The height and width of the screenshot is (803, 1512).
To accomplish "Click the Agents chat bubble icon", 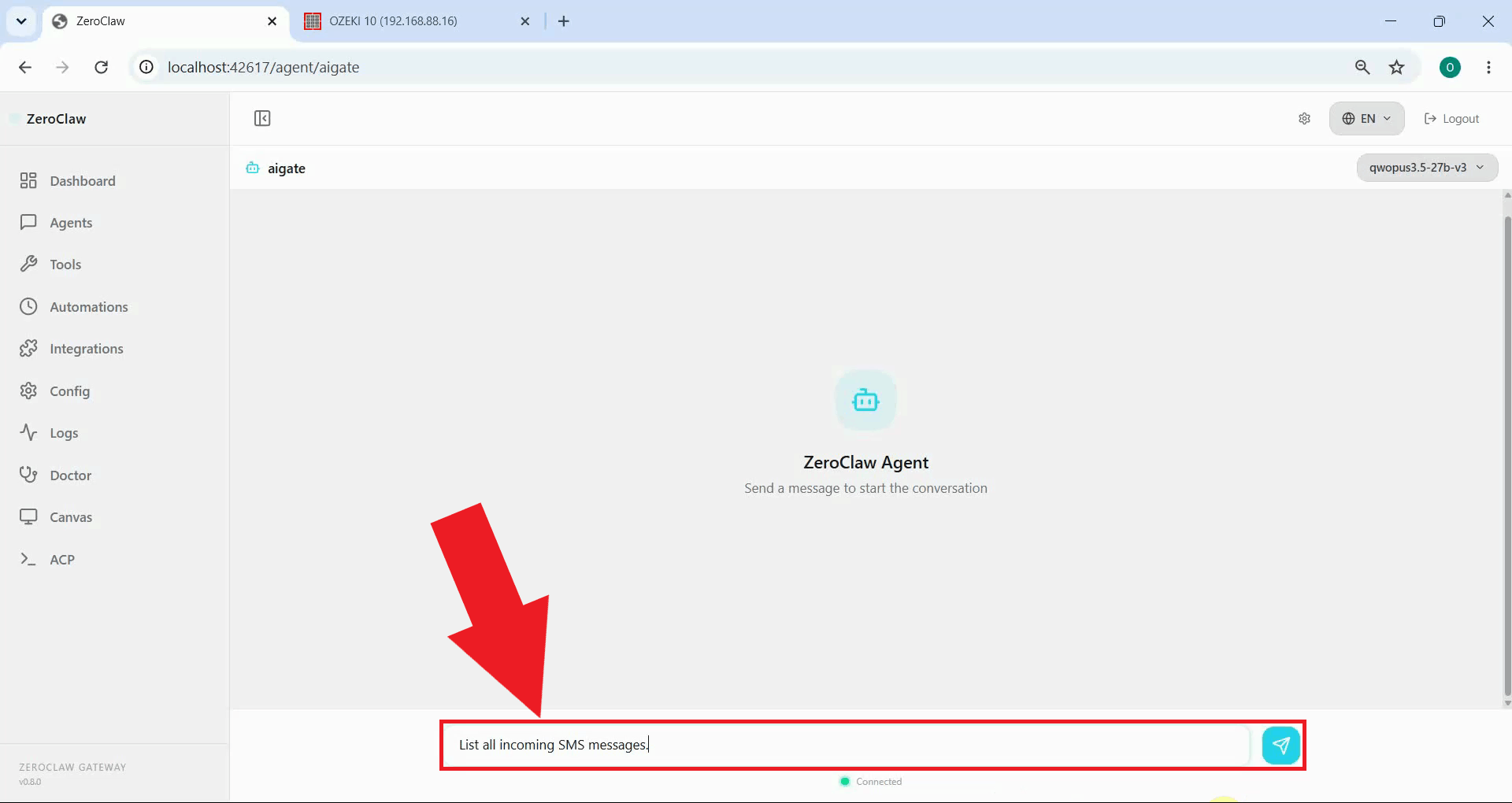I will click(x=28, y=223).
